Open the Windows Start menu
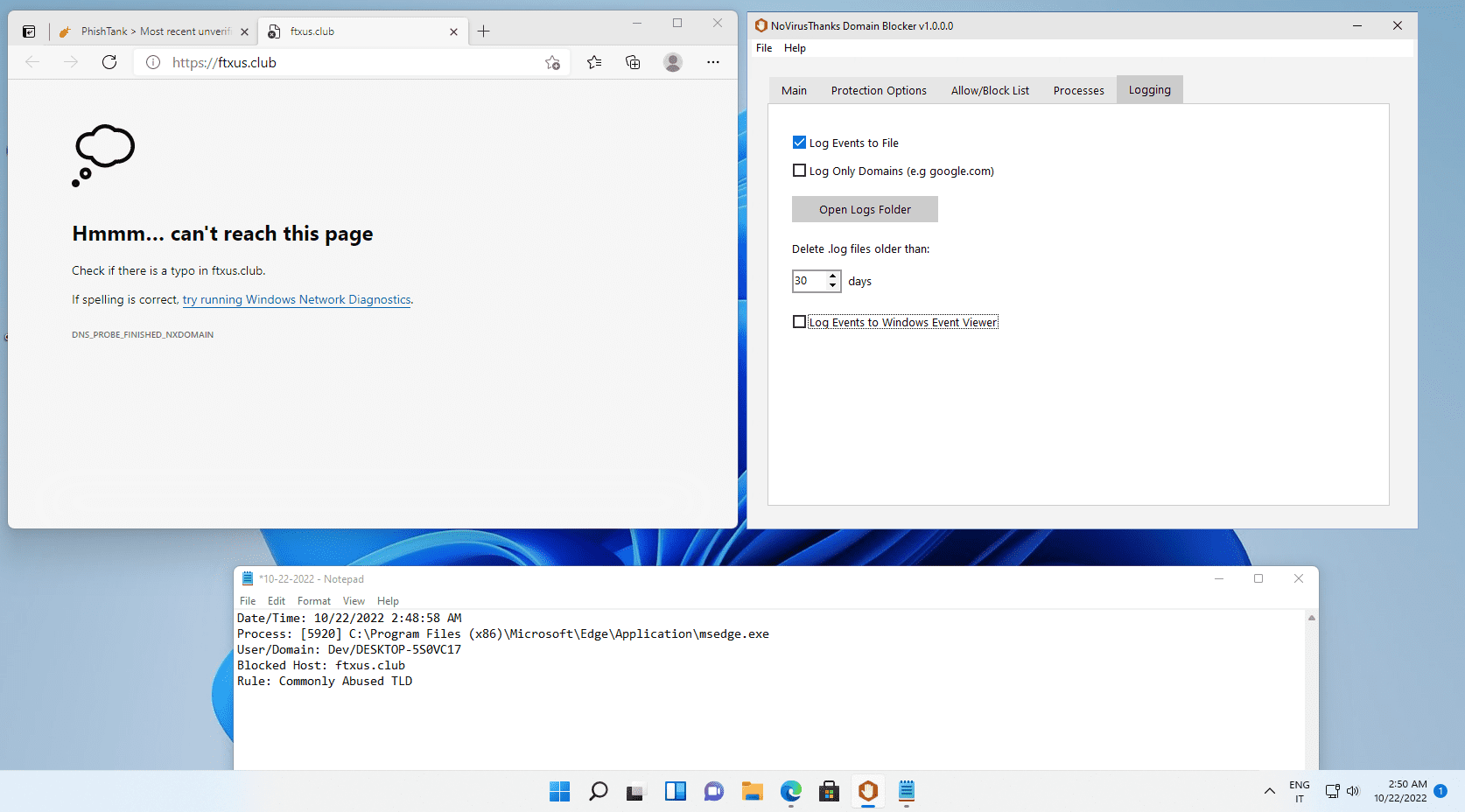 click(559, 791)
